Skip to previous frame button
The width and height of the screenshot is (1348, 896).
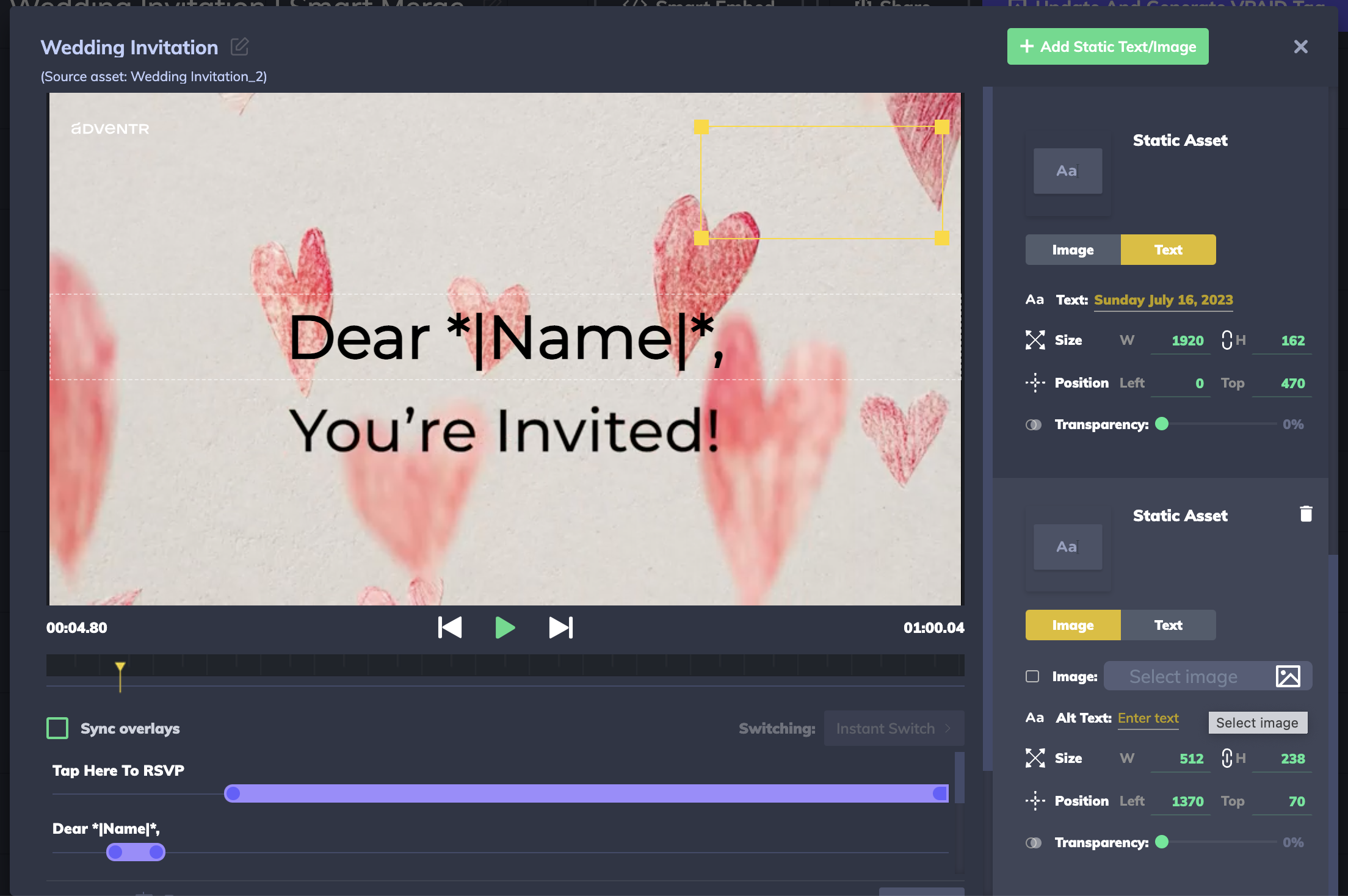[x=450, y=627]
